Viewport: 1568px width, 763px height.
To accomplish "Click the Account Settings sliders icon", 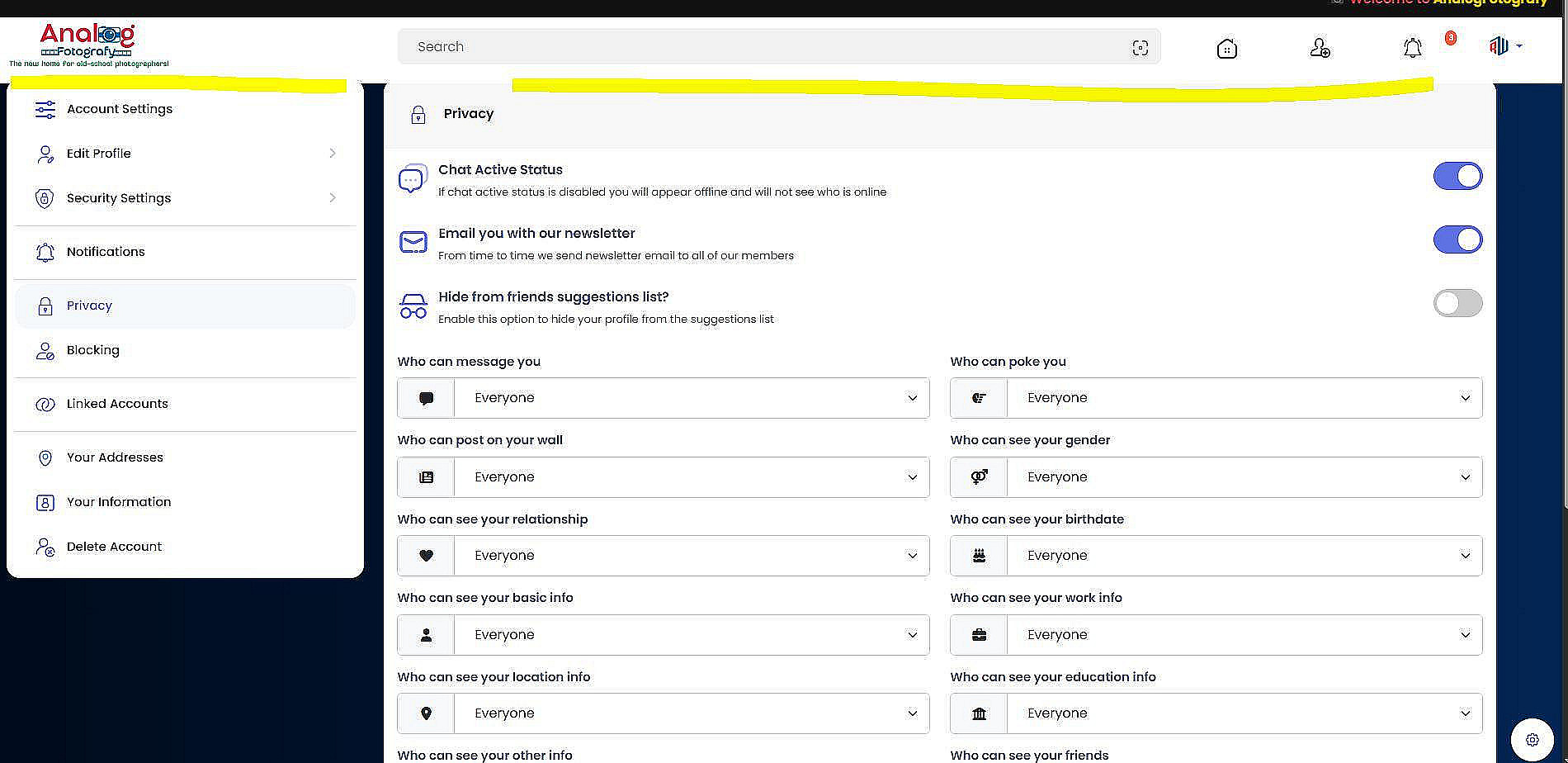I will [45, 109].
